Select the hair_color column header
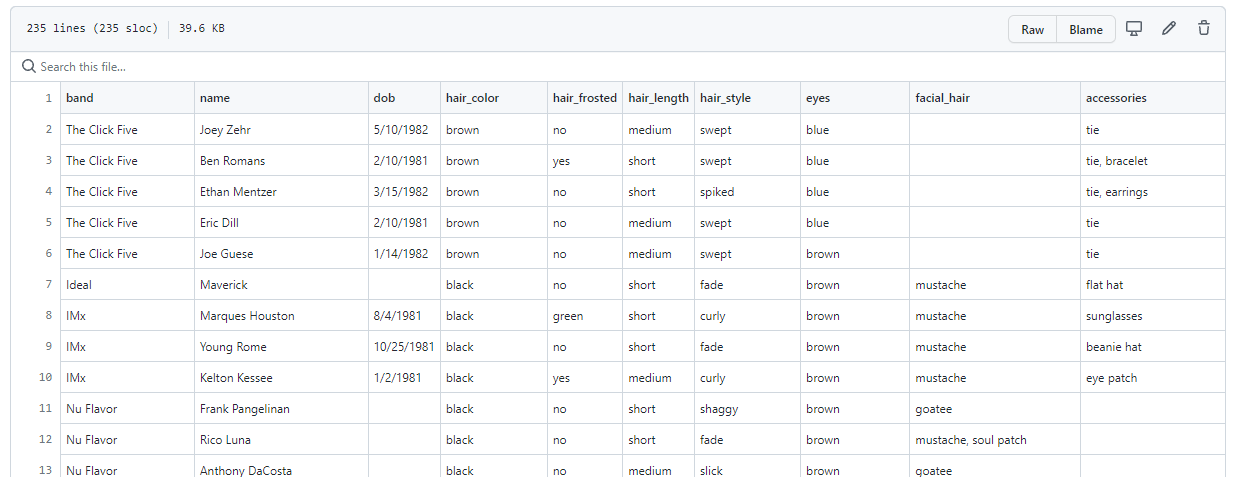This screenshot has width=1246, height=477. click(494, 98)
